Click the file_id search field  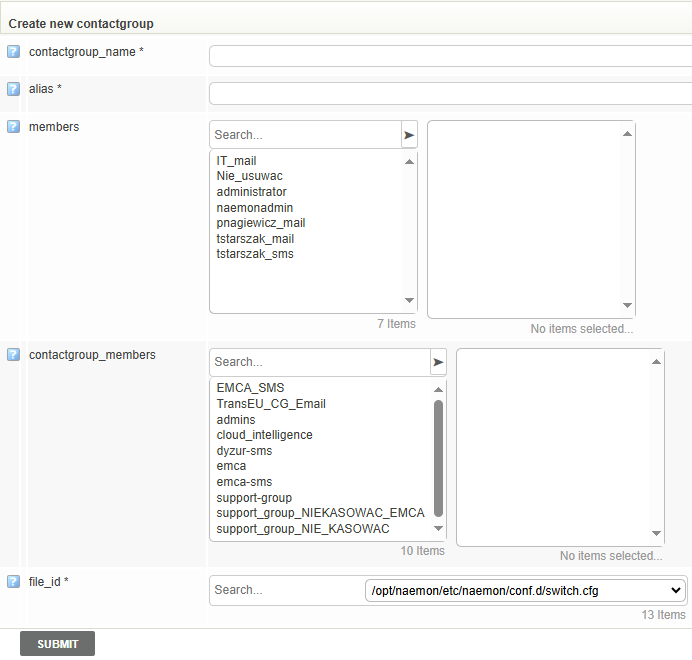click(x=287, y=590)
